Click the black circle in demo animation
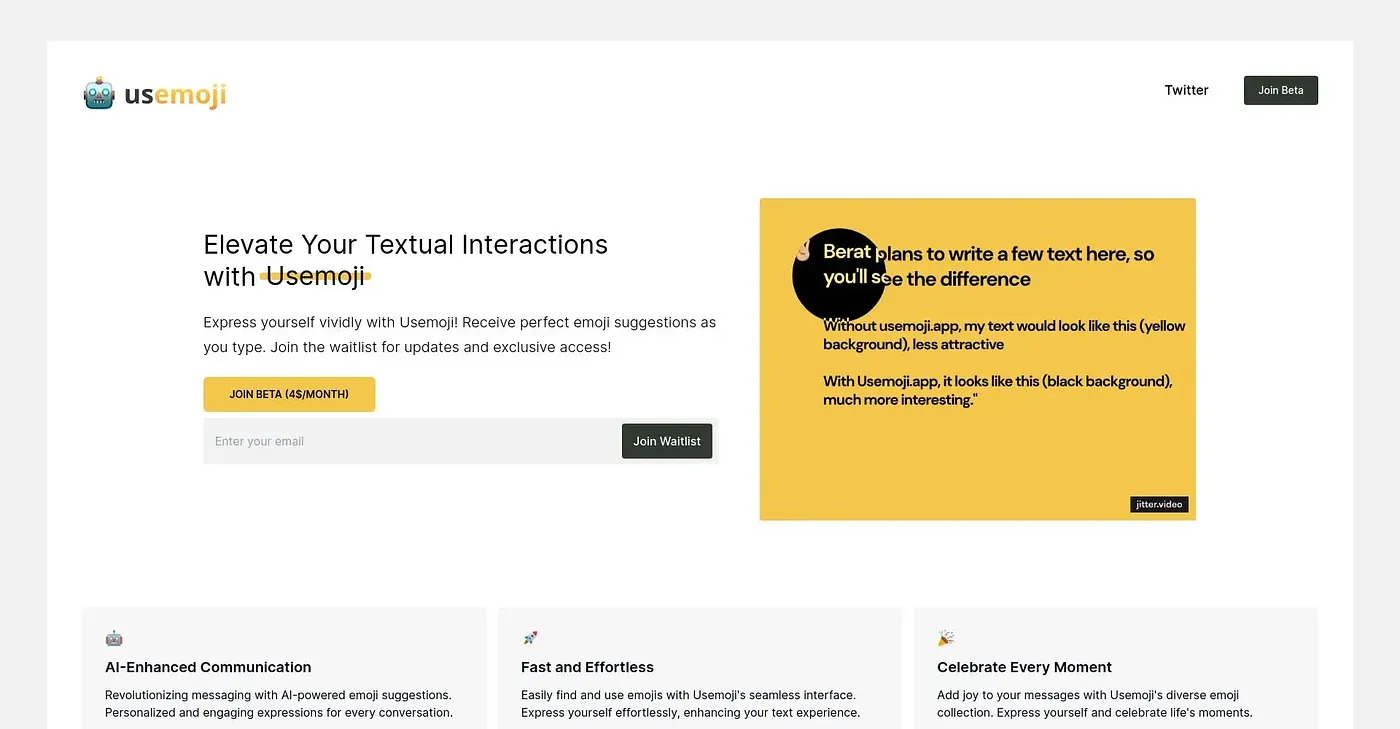 tap(838, 275)
